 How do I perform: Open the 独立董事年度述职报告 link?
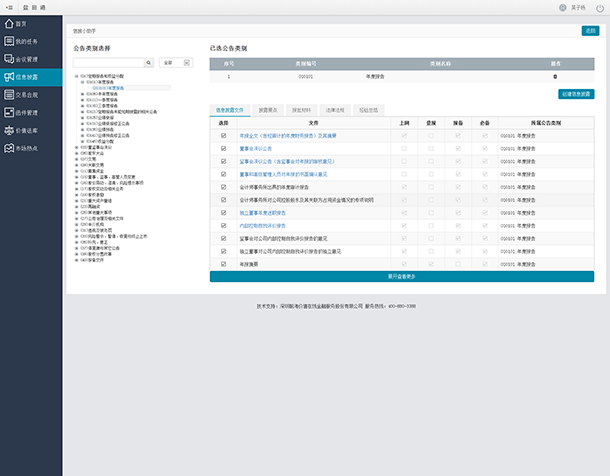[x=263, y=213]
